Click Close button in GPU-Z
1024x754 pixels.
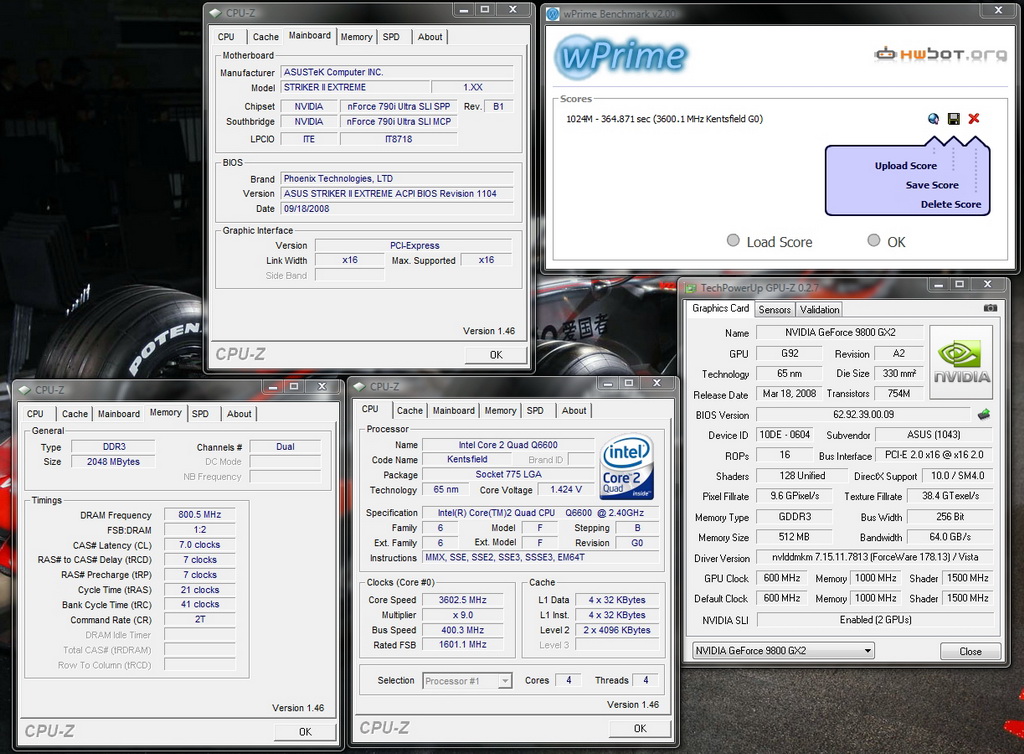coord(970,652)
